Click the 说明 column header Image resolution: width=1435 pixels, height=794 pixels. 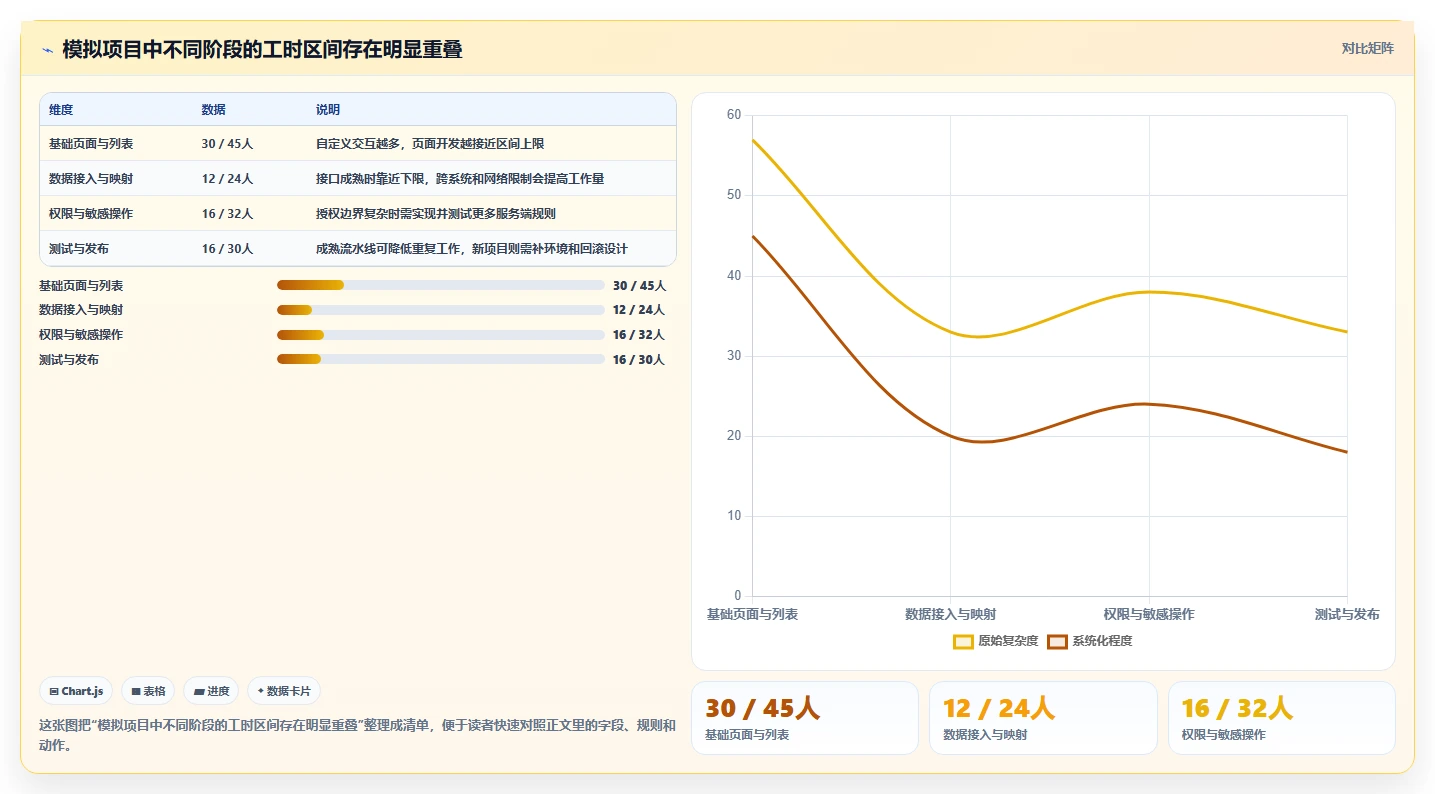point(328,110)
